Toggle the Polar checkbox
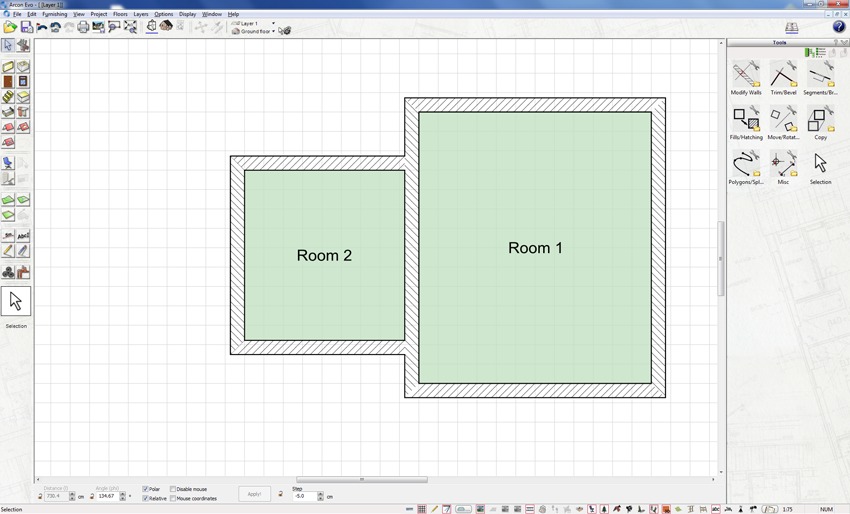Viewport: 850px width, 514px height. tap(145, 489)
